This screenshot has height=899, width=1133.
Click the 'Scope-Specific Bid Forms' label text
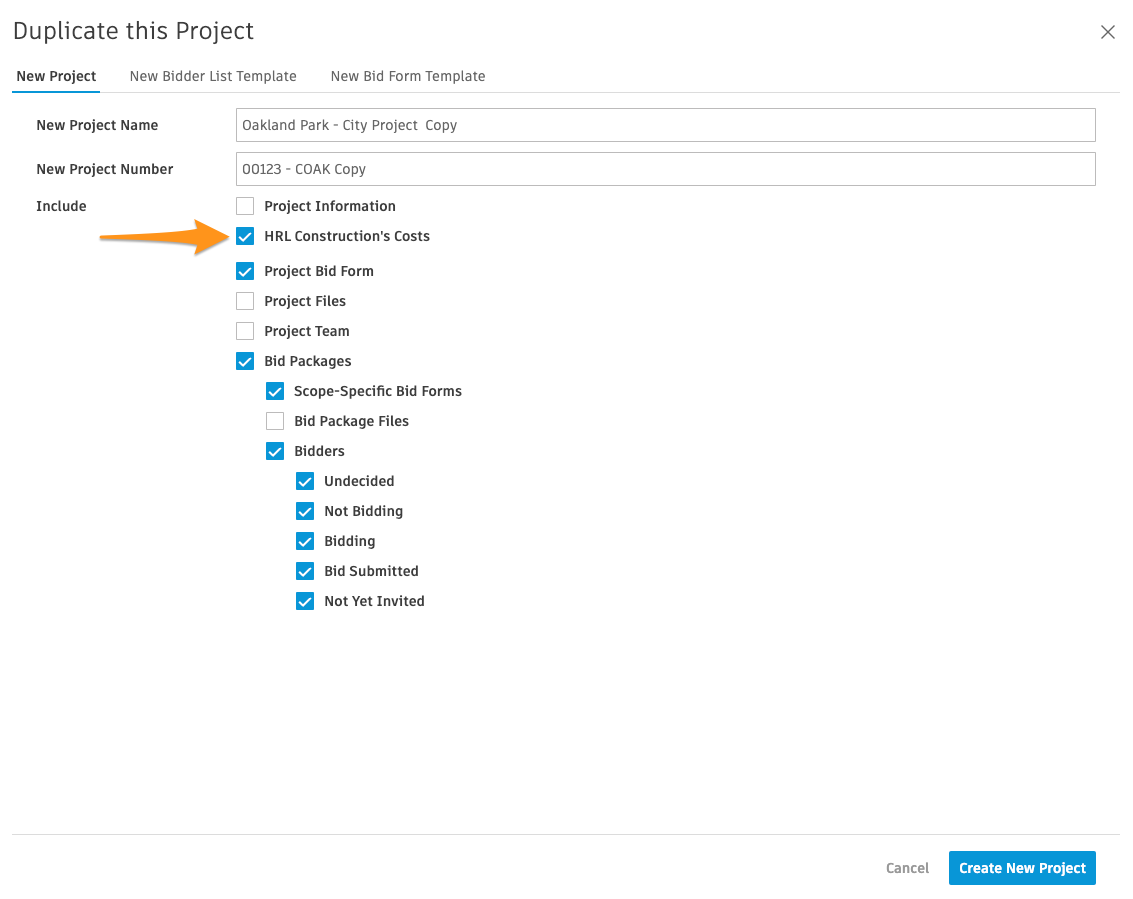[x=378, y=391]
